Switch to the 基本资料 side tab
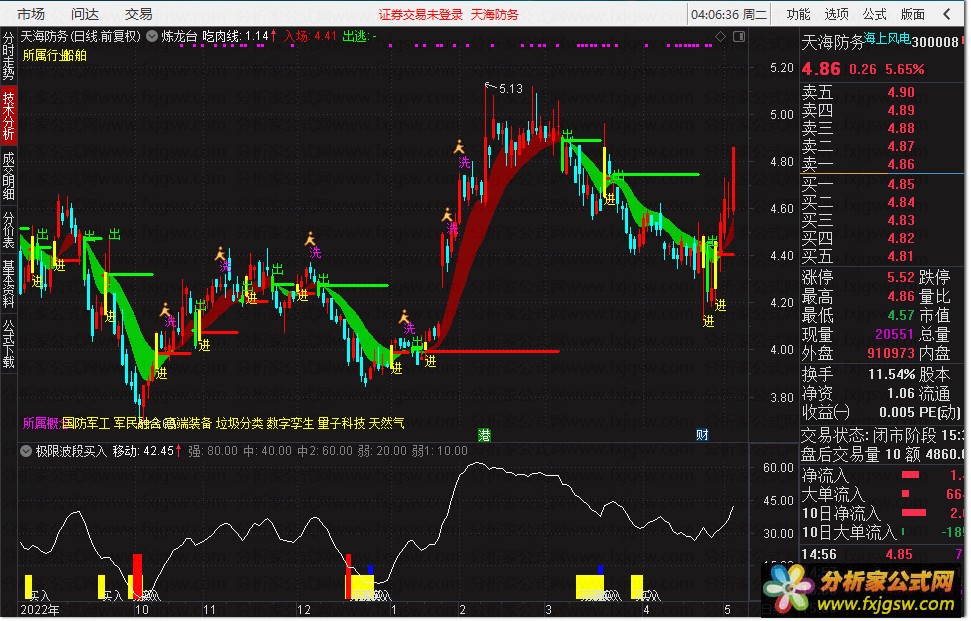Viewport: 971px width, 621px height. [8, 284]
